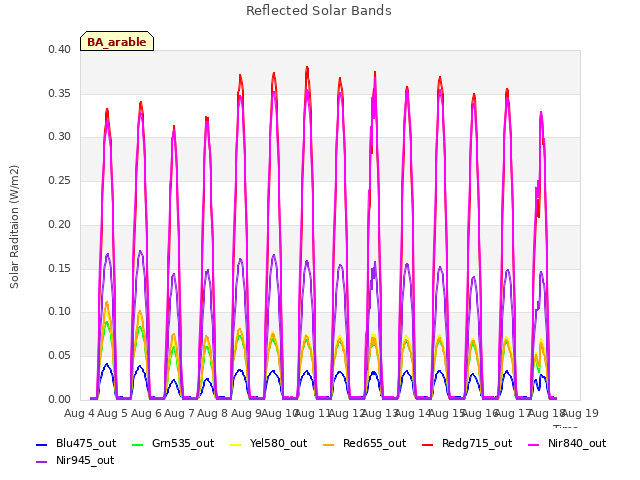Click the 0.05 y-axis tick label
Image resolution: width=640 pixels, height=480 pixels.
60,356
